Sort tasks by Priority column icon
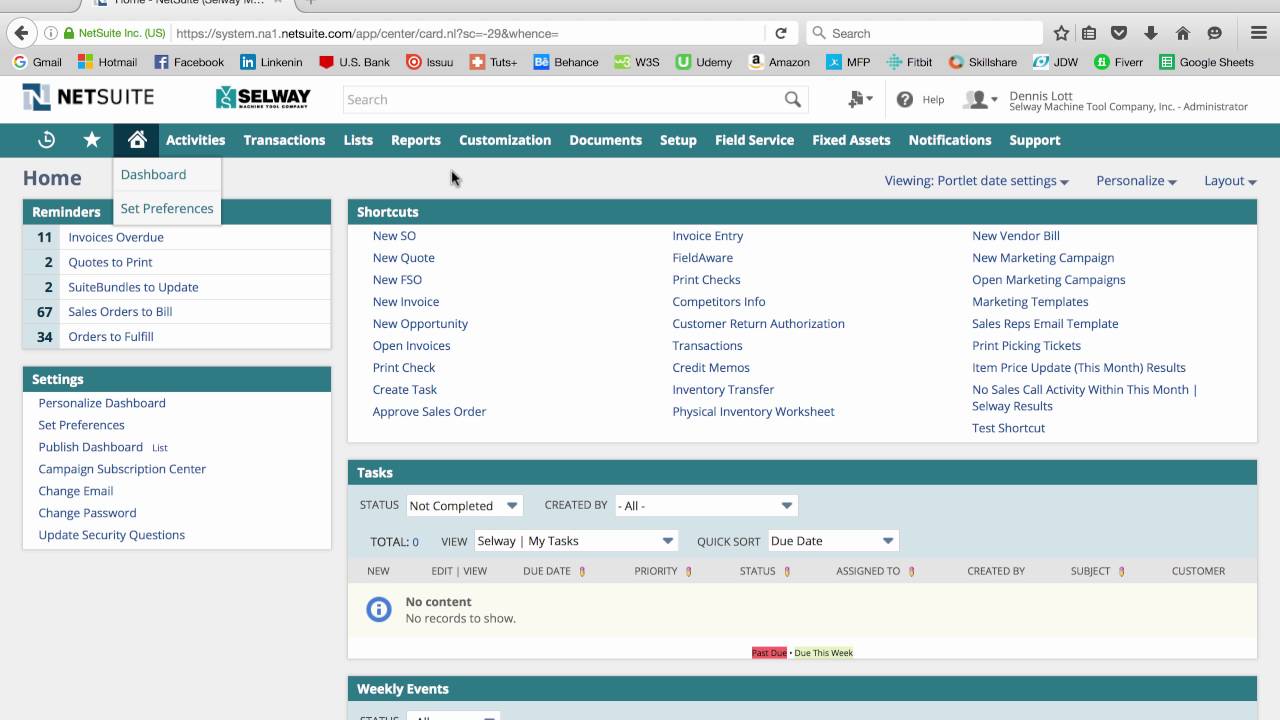The image size is (1280, 720). click(688, 571)
